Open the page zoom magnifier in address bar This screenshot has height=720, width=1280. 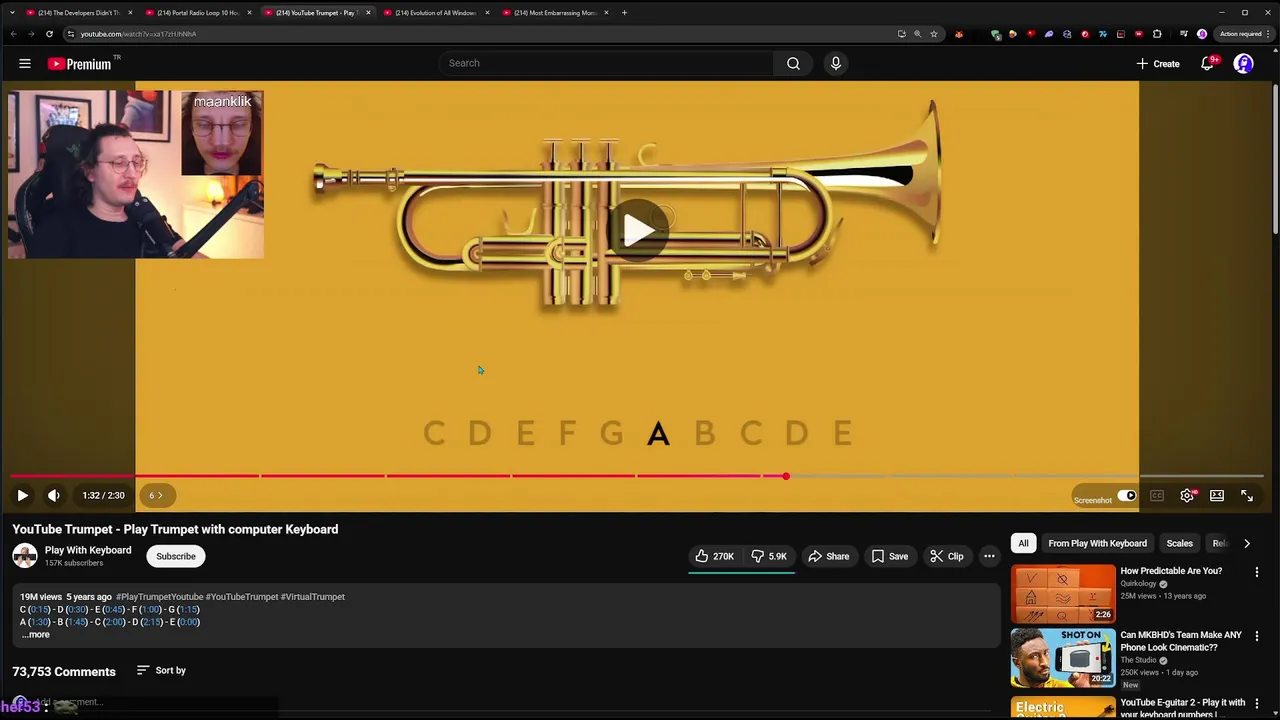[917, 34]
